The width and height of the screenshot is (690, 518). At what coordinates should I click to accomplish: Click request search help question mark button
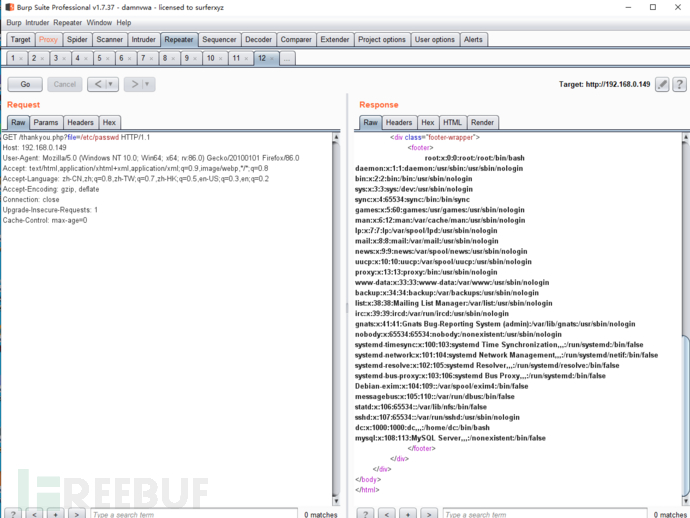13,514
